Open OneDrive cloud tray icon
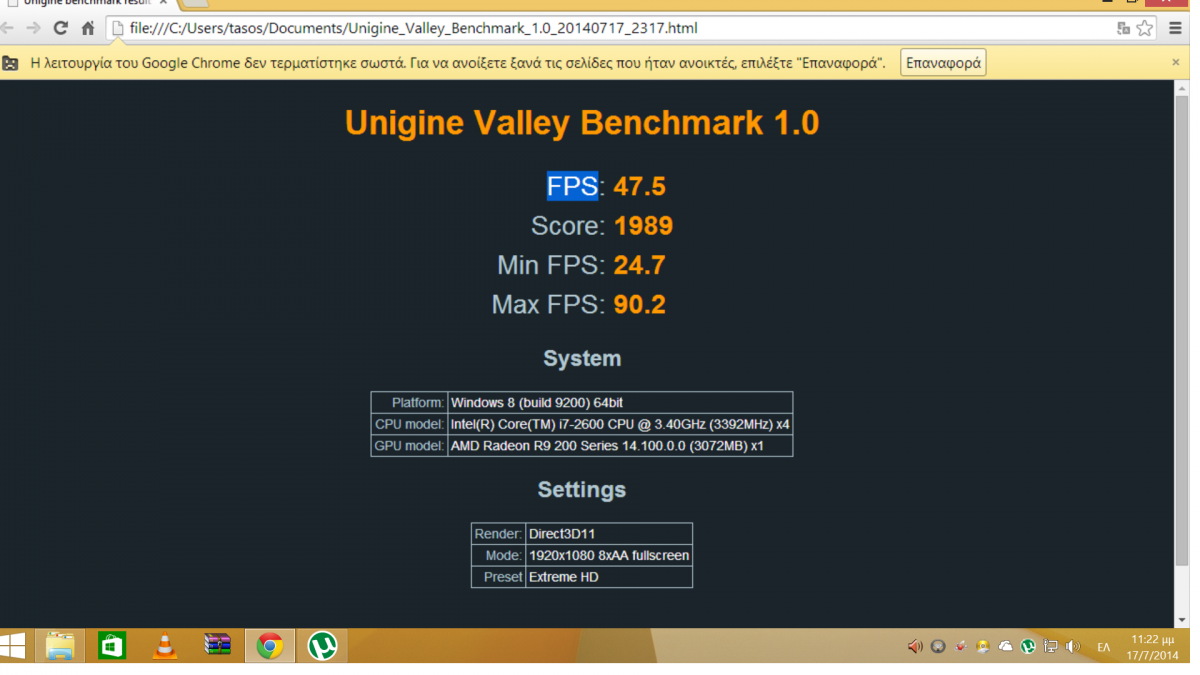 [1006, 647]
